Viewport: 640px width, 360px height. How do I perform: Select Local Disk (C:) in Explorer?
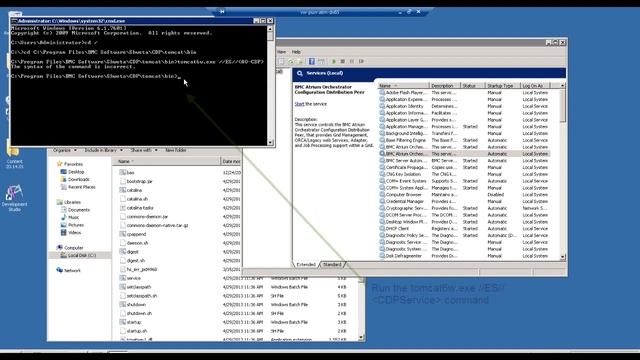click(x=78, y=256)
